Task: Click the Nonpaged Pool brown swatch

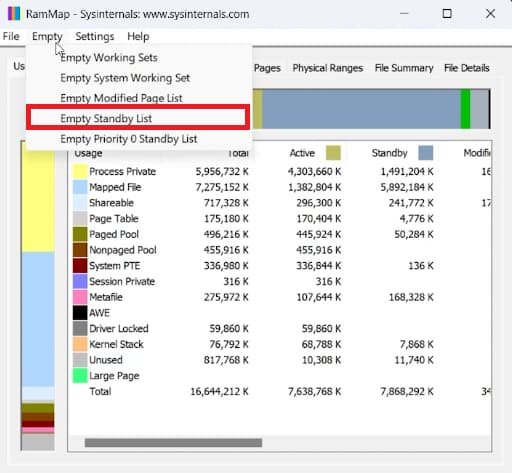Action: pyautogui.click(x=80, y=250)
